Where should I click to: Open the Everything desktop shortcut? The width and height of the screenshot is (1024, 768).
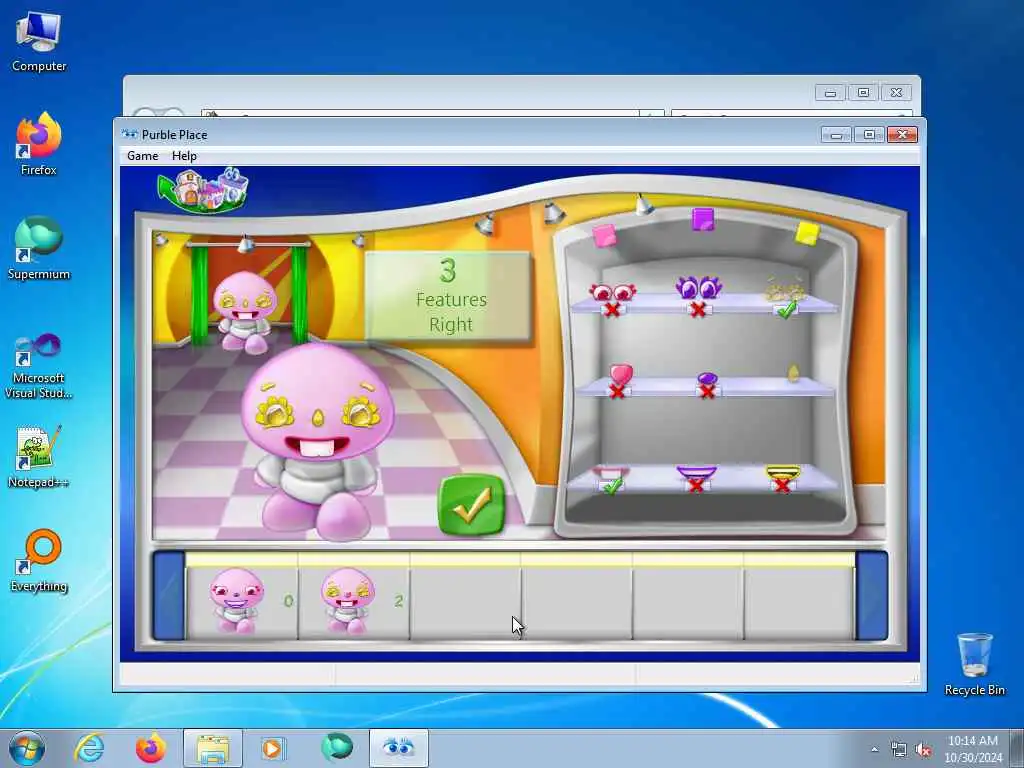[x=39, y=560]
